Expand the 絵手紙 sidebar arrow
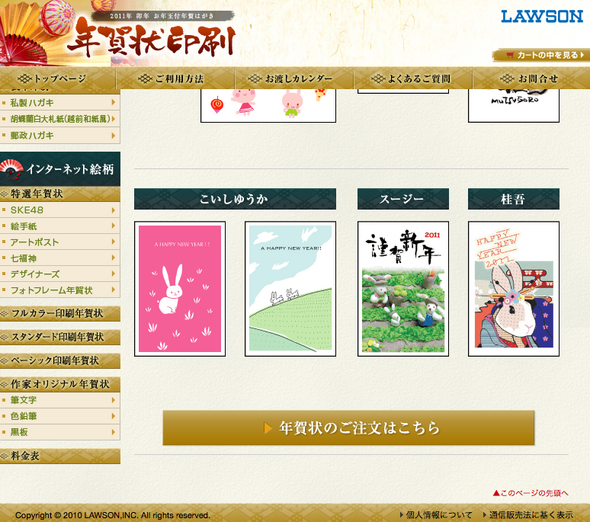 [113, 226]
